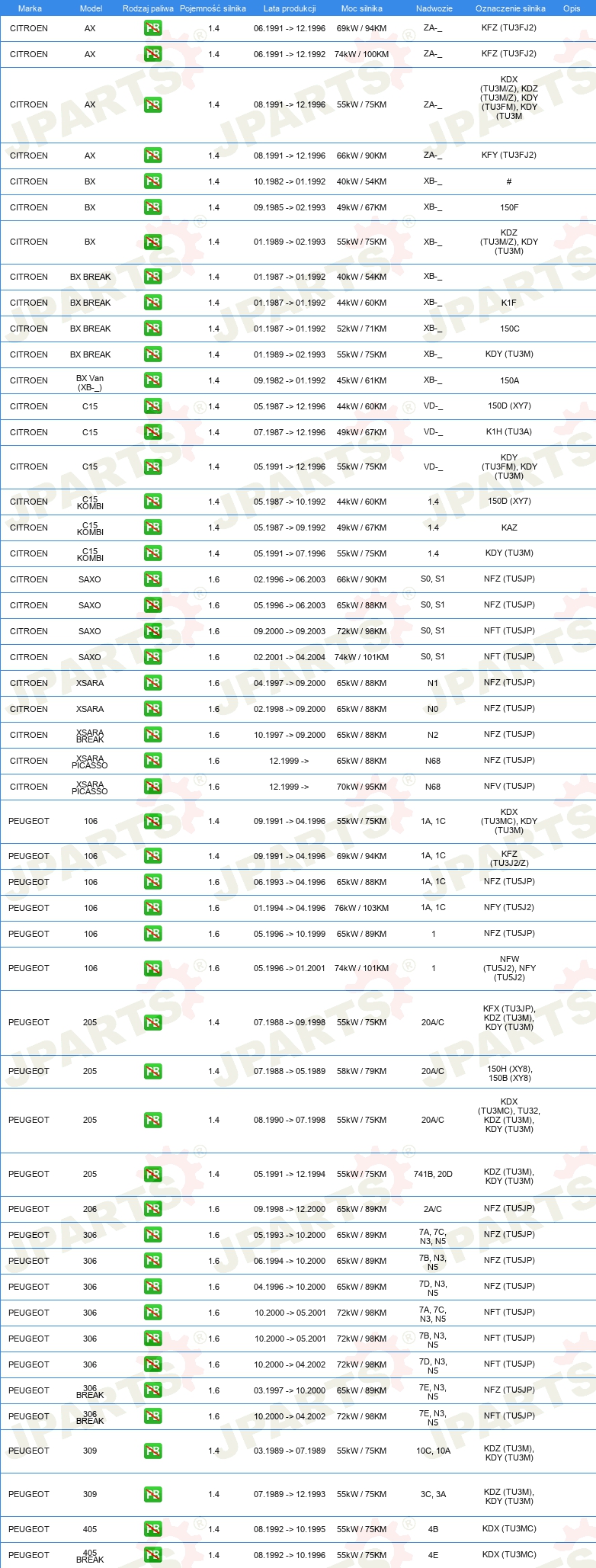This screenshot has width=596, height=1568.
Task: Click the petrol icon in the AX KFY (TU3FJ2) row
Action: coord(152,156)
